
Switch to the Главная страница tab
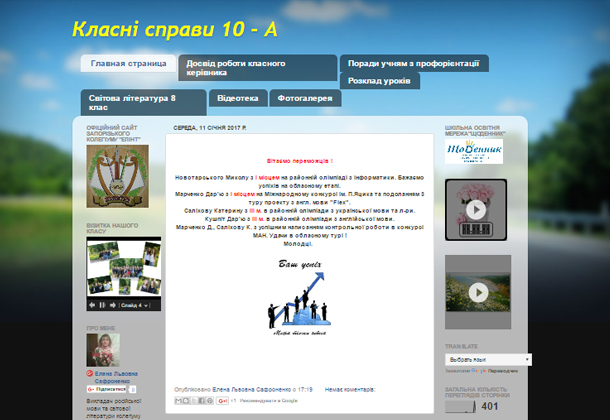[128, 63]
